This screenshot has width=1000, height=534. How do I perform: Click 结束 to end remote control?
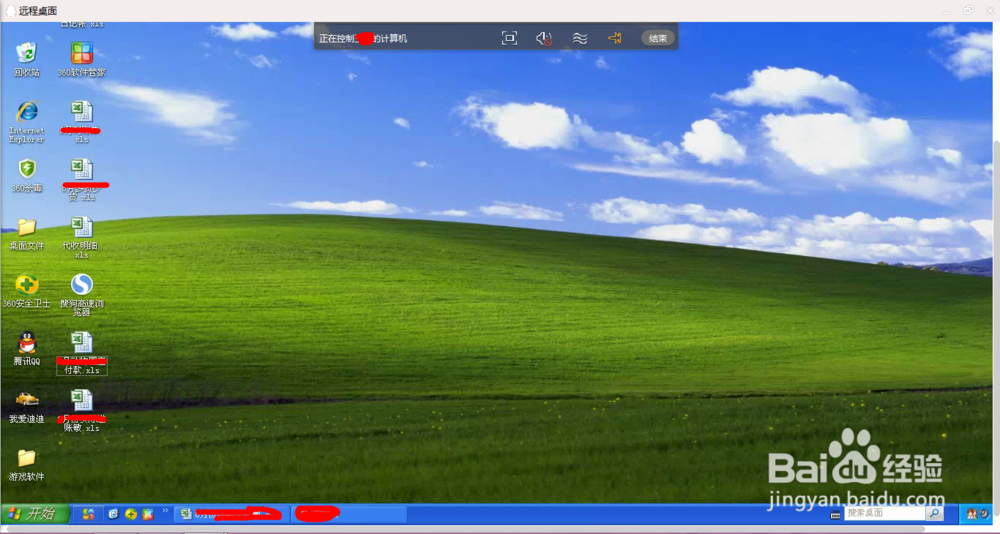pos(658,38)
